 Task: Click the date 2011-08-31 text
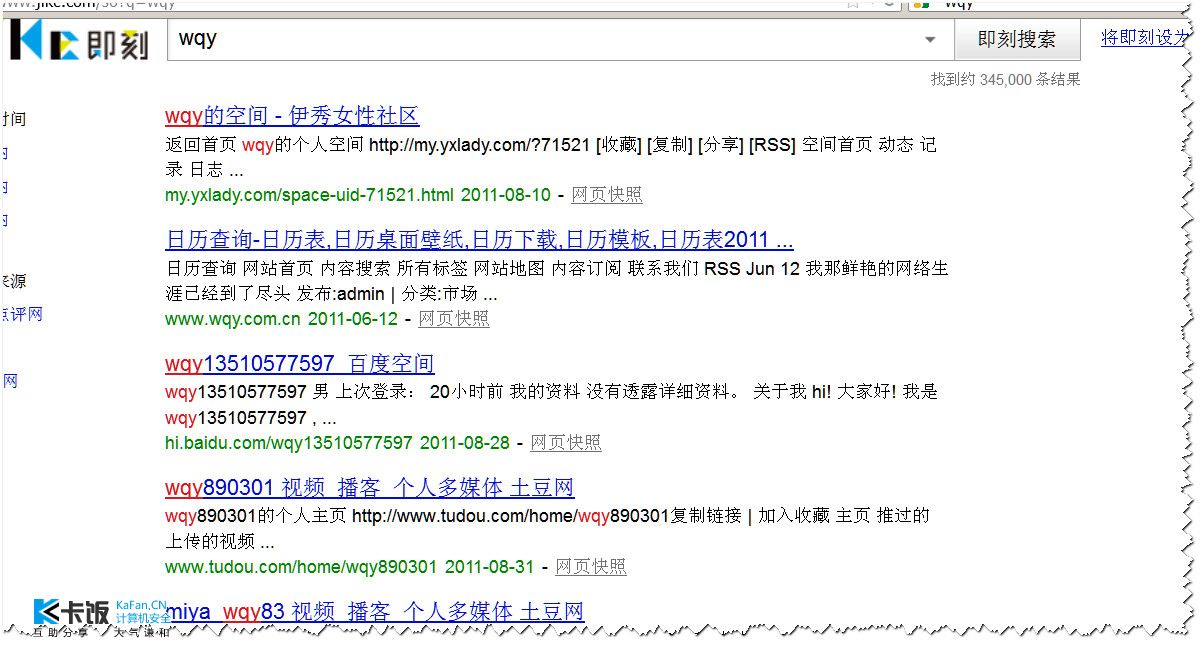(x=490, y=567)
